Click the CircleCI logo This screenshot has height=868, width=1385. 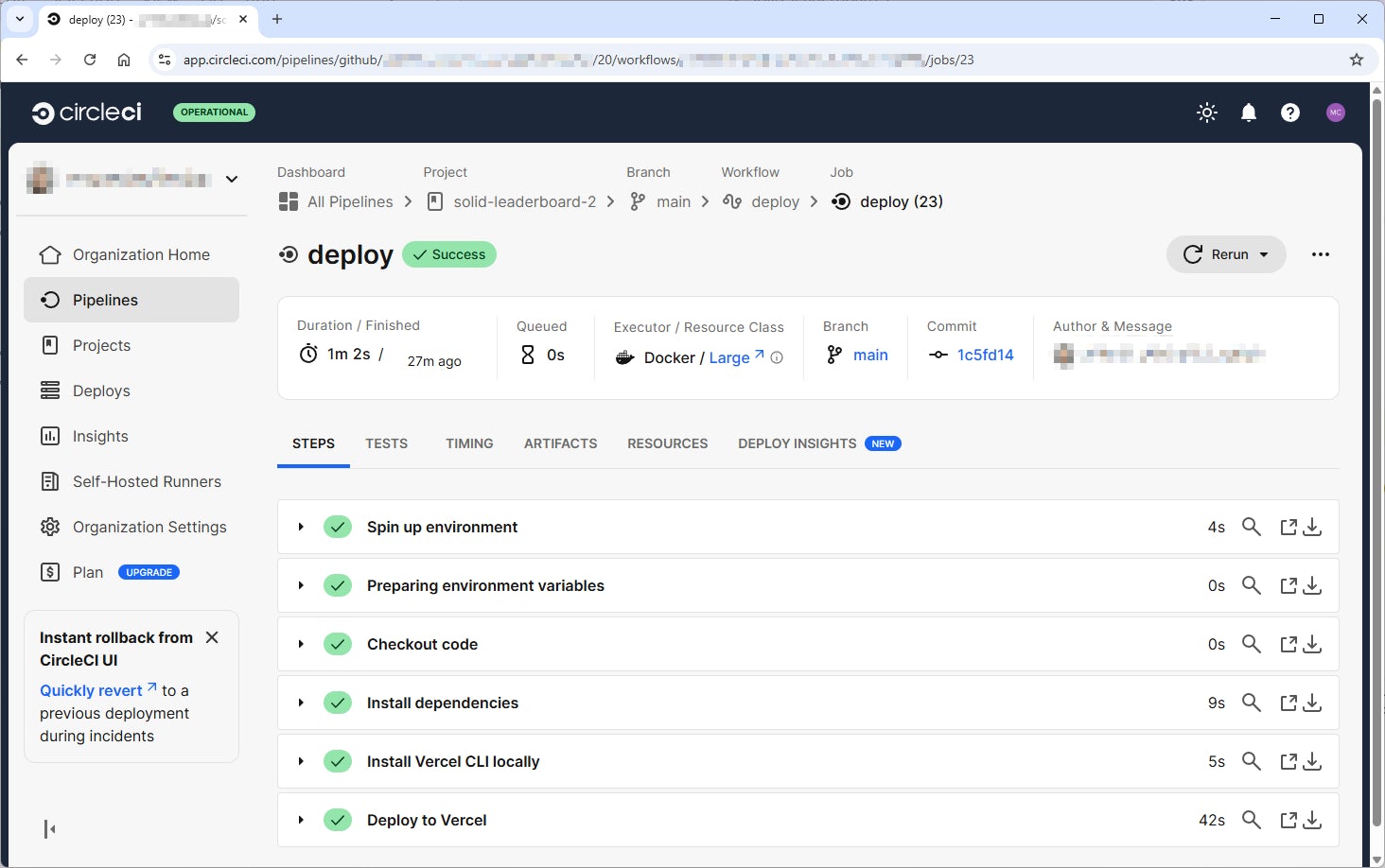pos(86,112)
